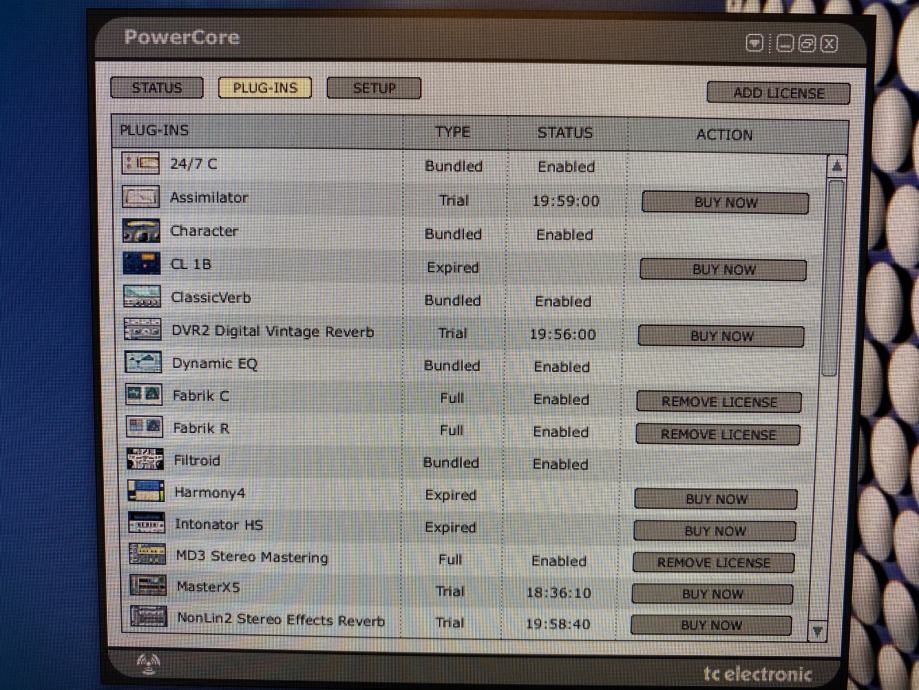Click the Filtroid plug-in icon
Image resolution: width=919 pixels, height=690 pixels.
(145, 460)
